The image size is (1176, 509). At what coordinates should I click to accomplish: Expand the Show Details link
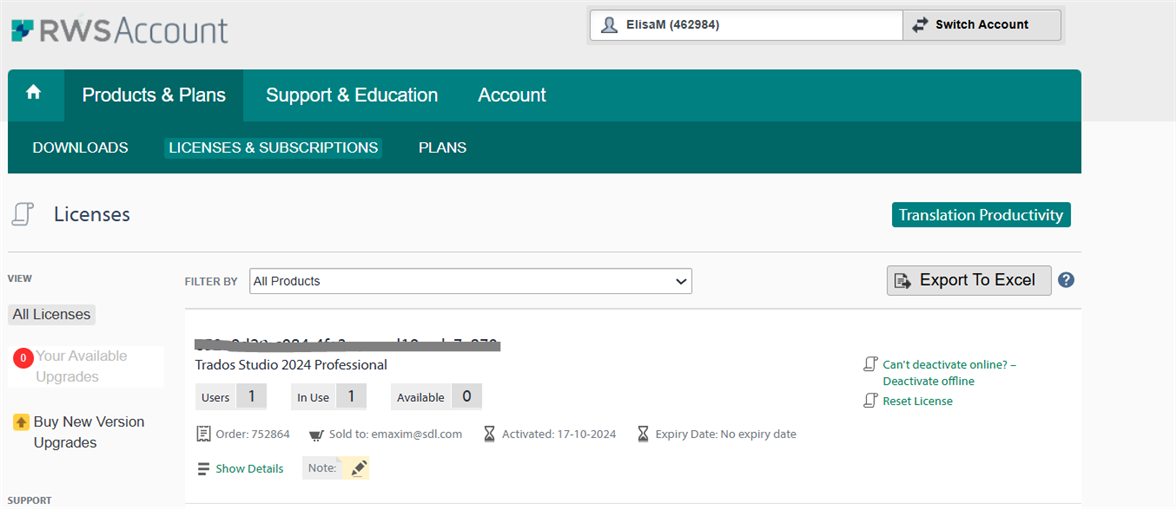[x=250, y=469]
